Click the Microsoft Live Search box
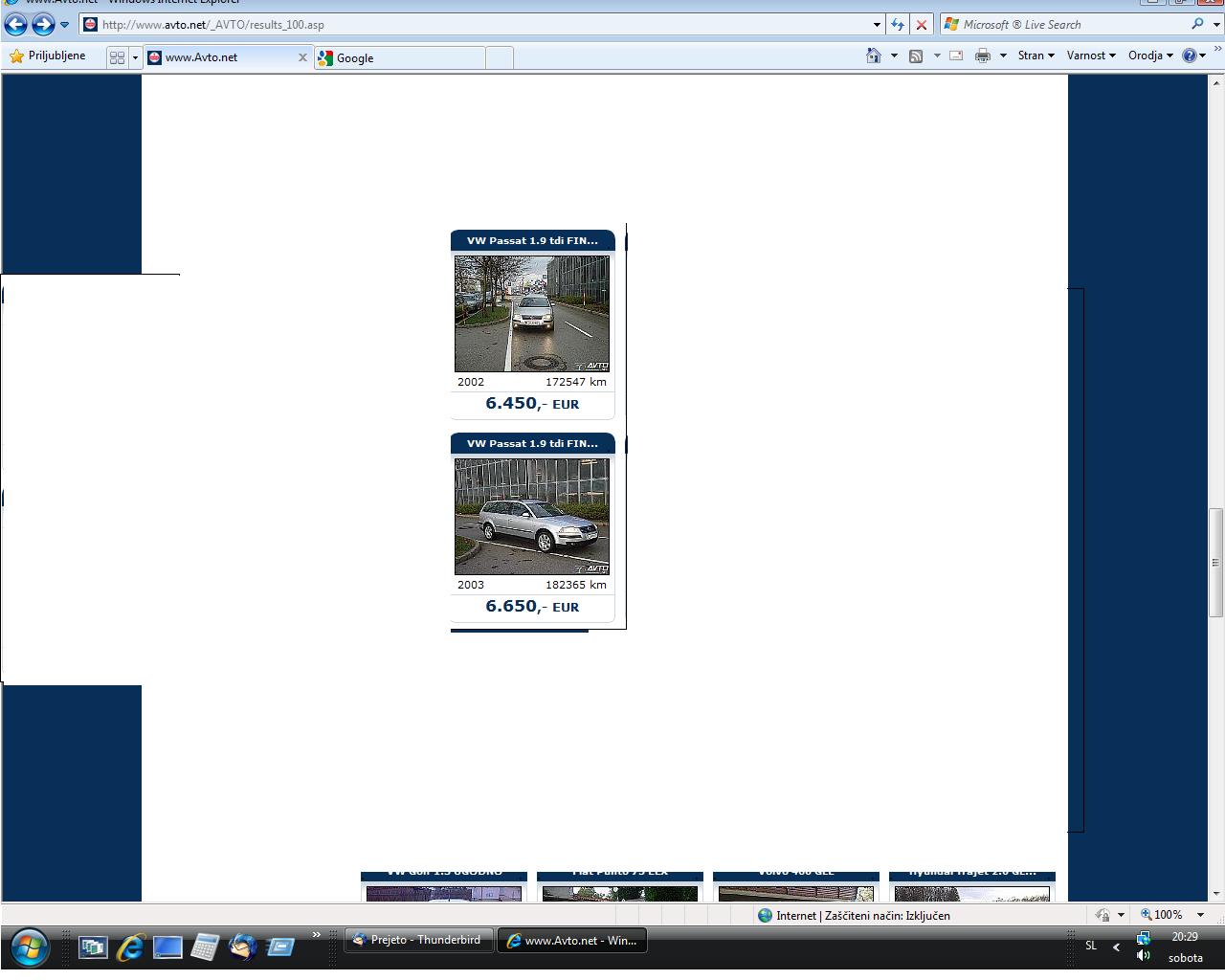This screenshot has width=1225, height=980. click(1065, 25)
